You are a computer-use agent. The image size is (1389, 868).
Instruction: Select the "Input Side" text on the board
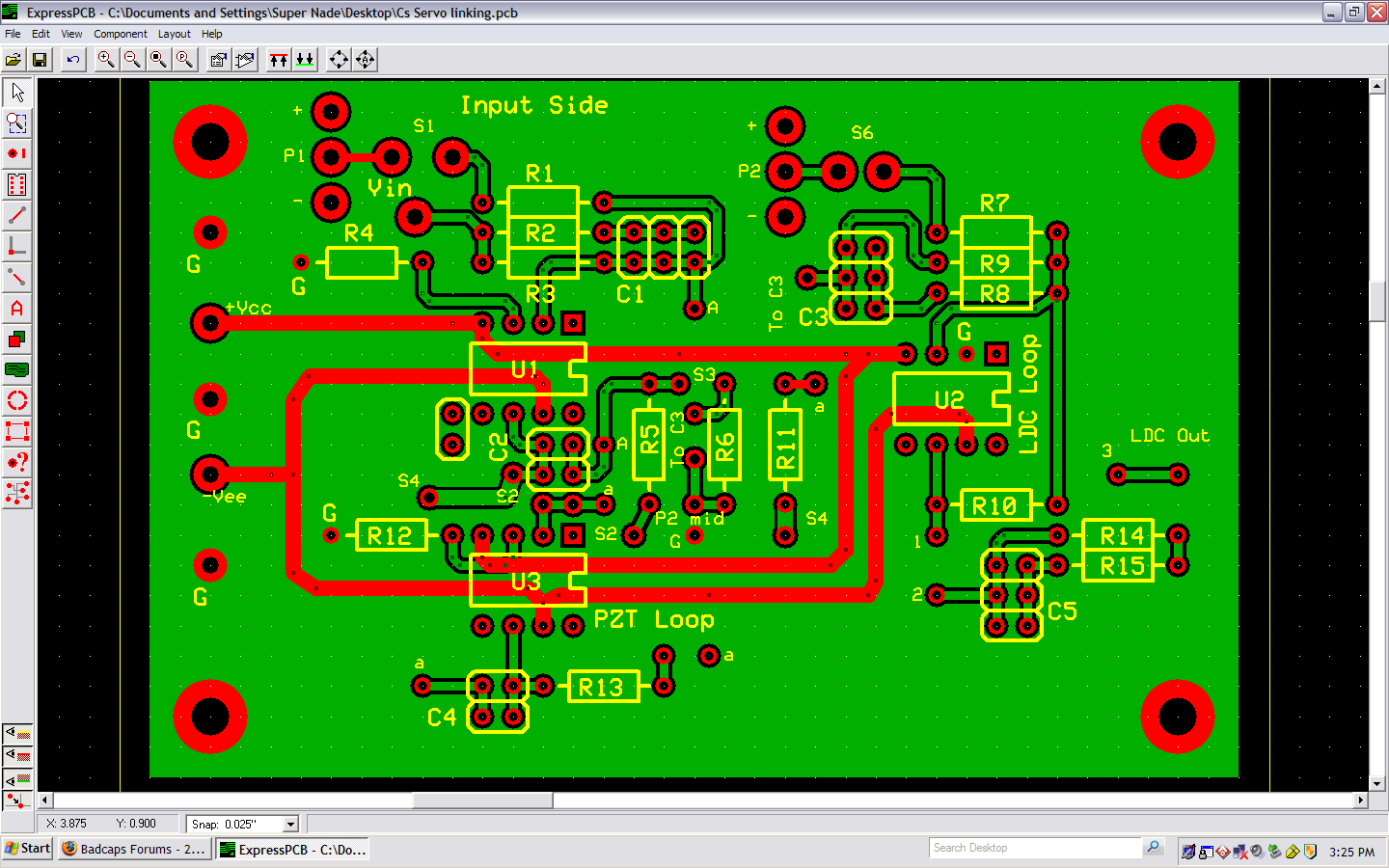tap(534, 105)
